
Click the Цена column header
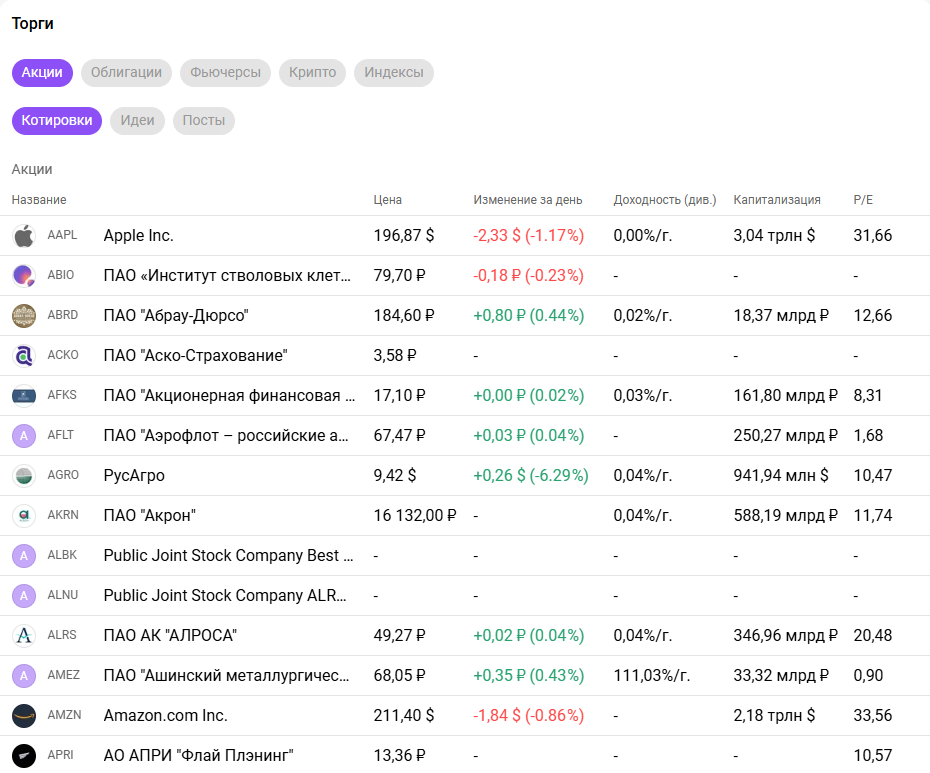tap(388, 200)
